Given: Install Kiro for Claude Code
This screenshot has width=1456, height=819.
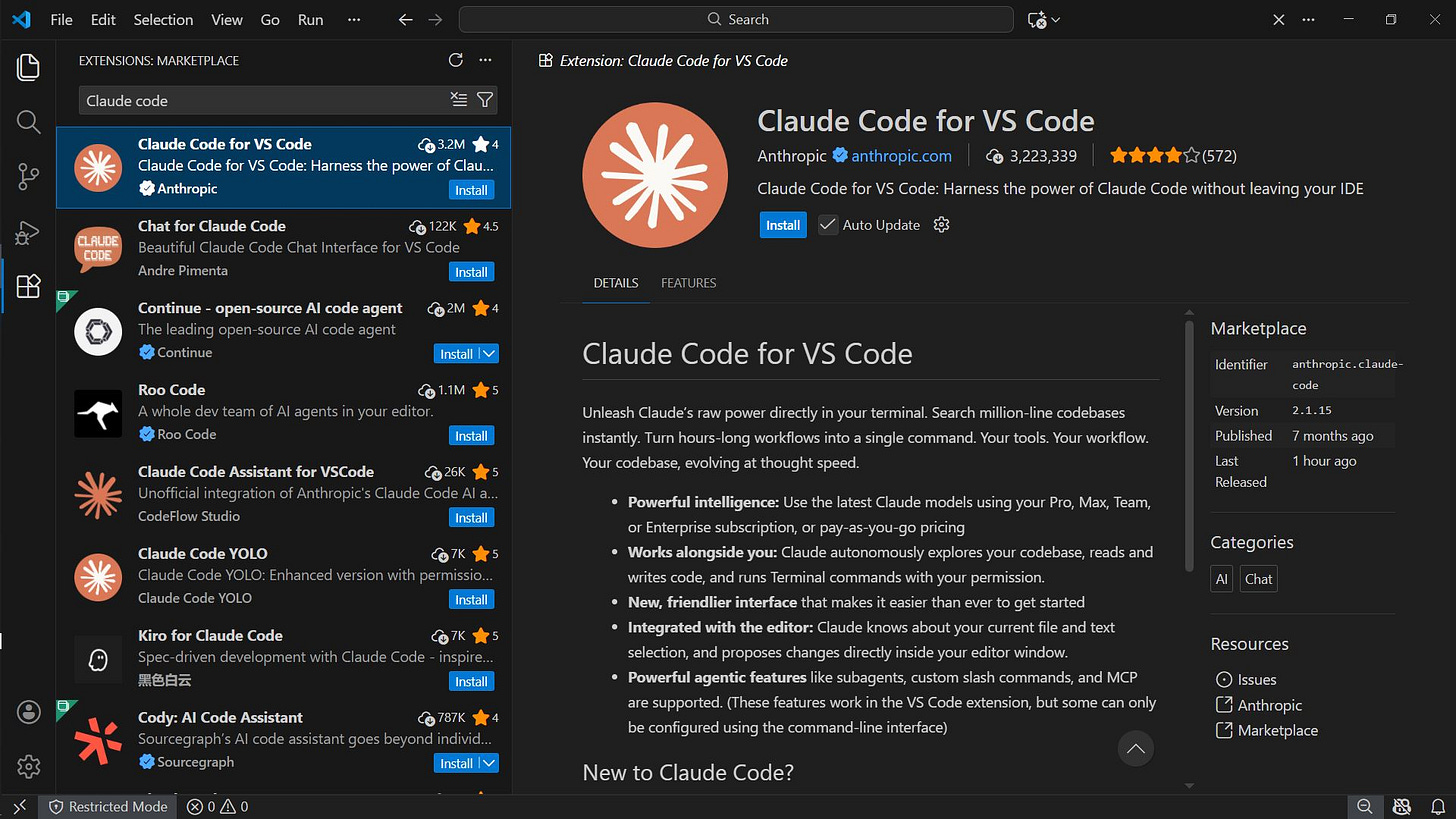Looking at the screenshot, I should pos(471,682).
